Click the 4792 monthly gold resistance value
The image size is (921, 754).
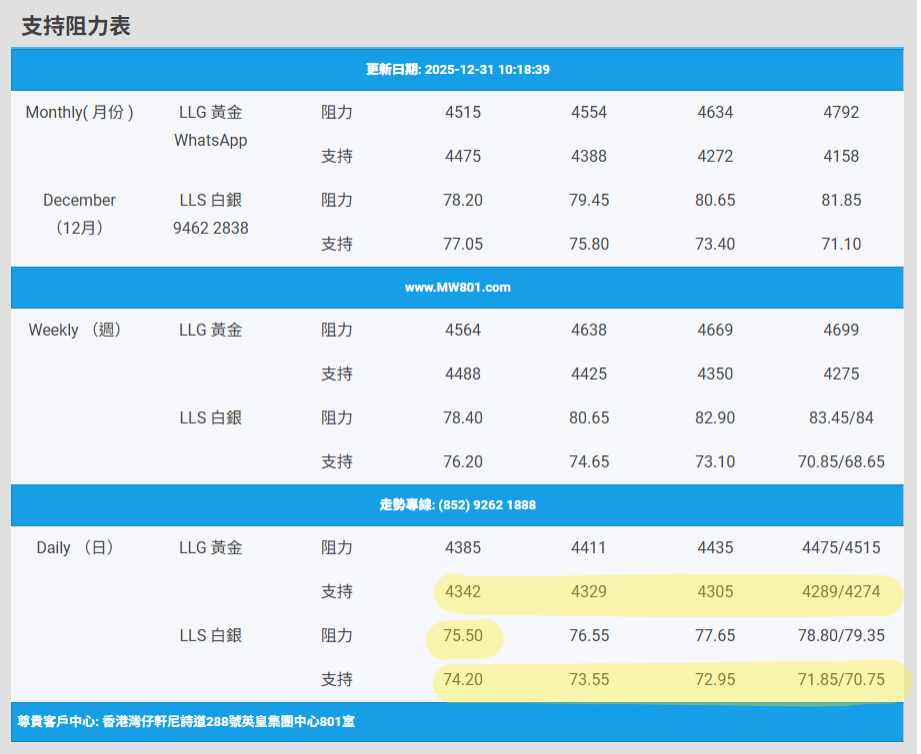click(841, 113)
